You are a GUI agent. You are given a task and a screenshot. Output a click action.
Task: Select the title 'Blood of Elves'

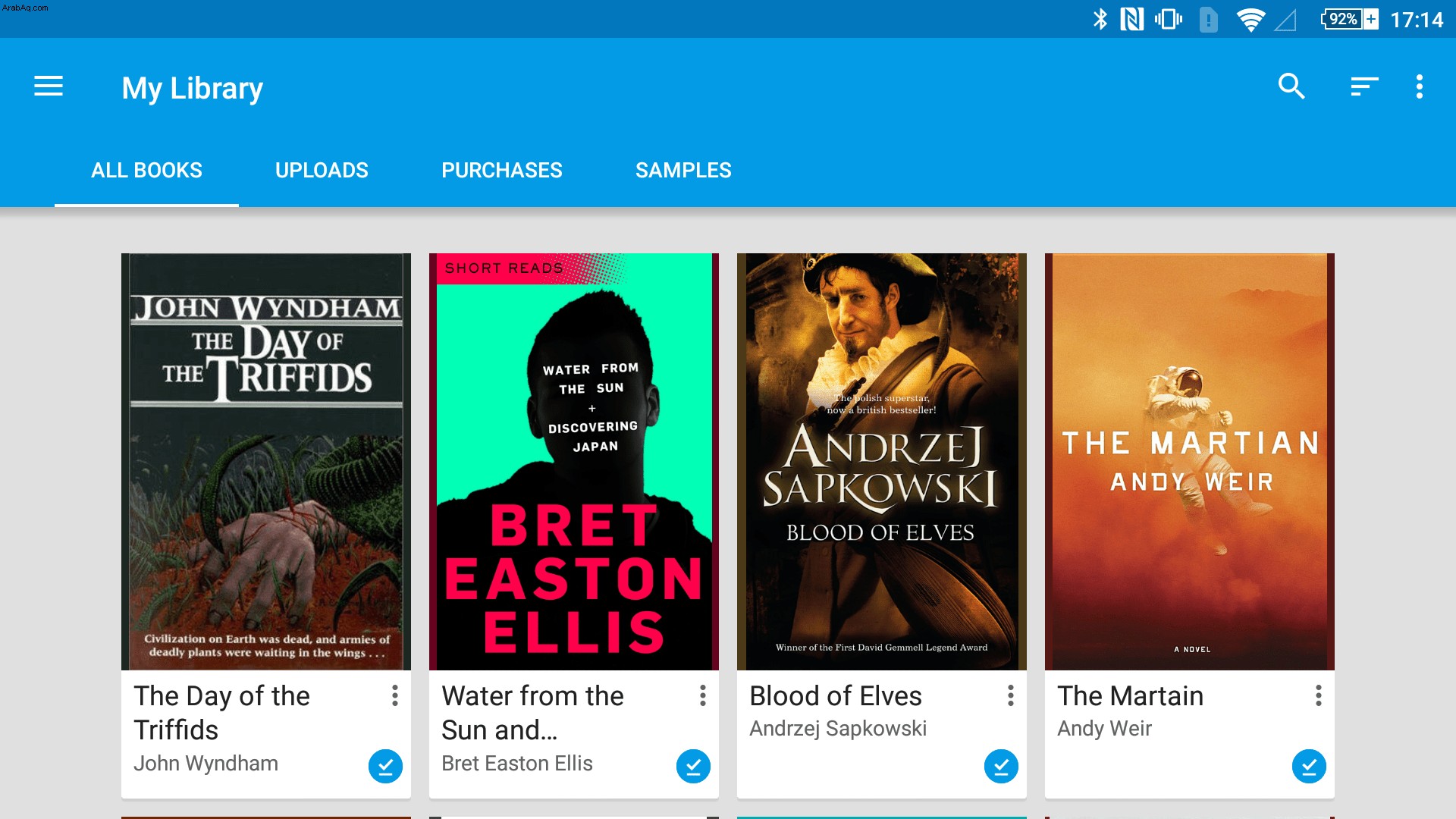[836, 696]
